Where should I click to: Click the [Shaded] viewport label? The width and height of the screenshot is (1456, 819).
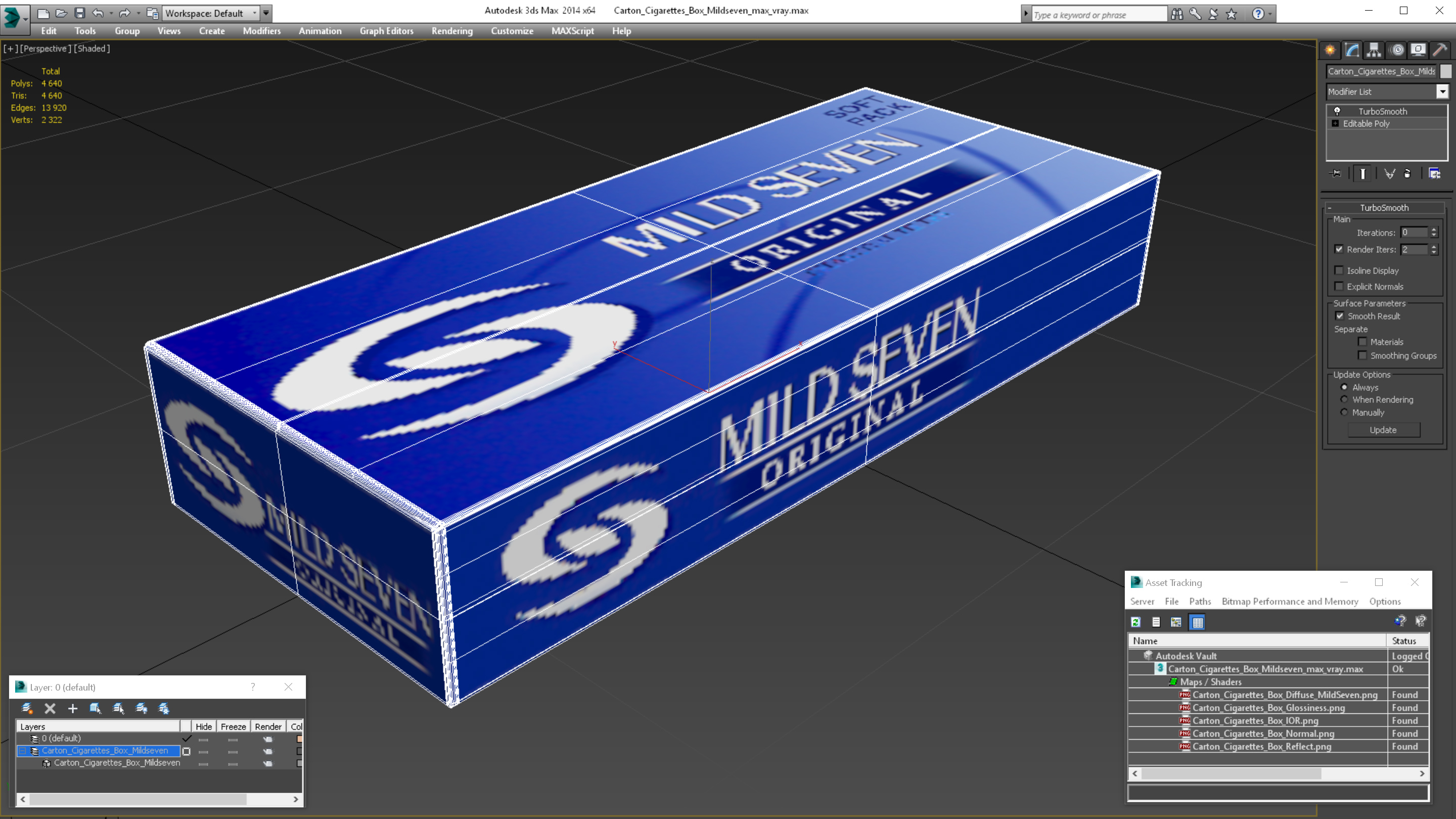(92, 49)
